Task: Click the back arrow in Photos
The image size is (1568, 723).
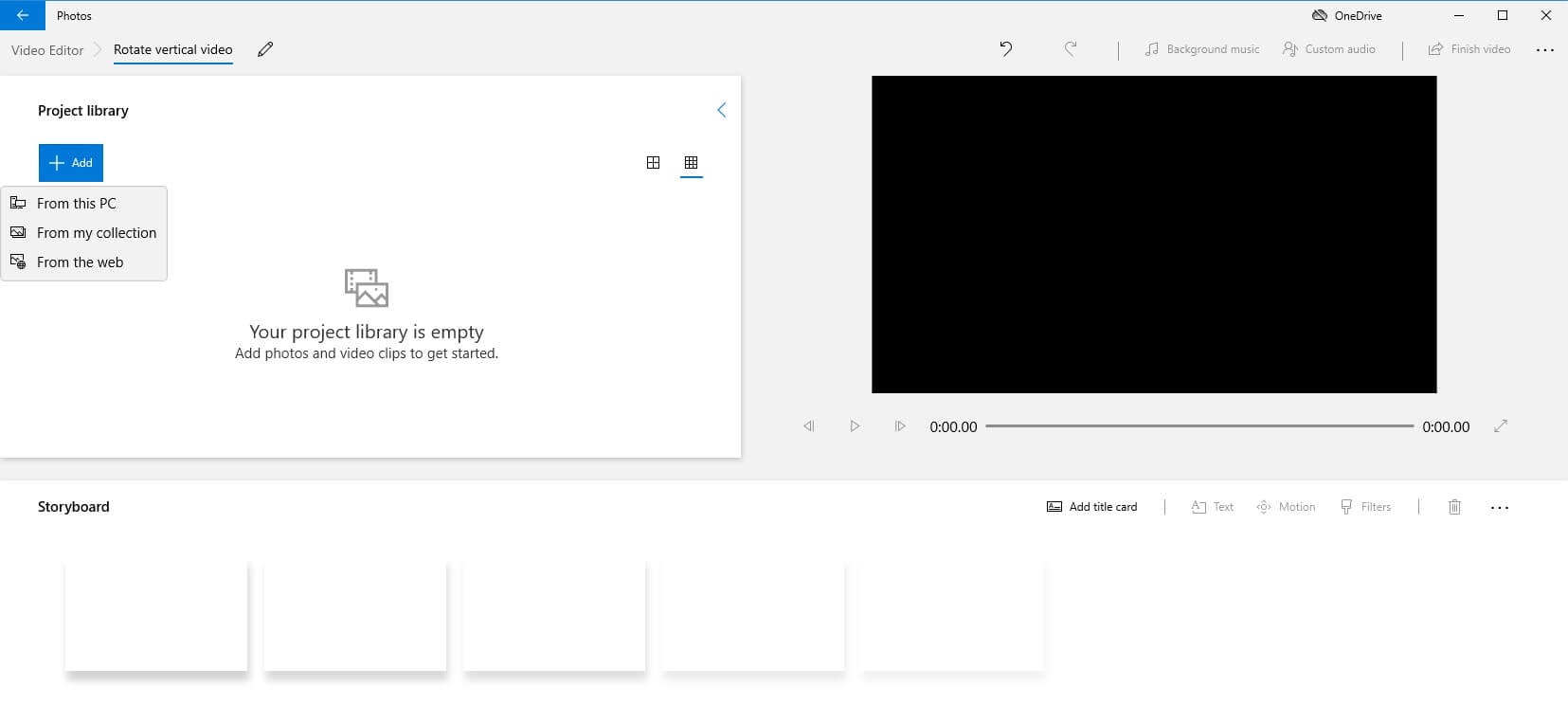Action: coord(23,15)
